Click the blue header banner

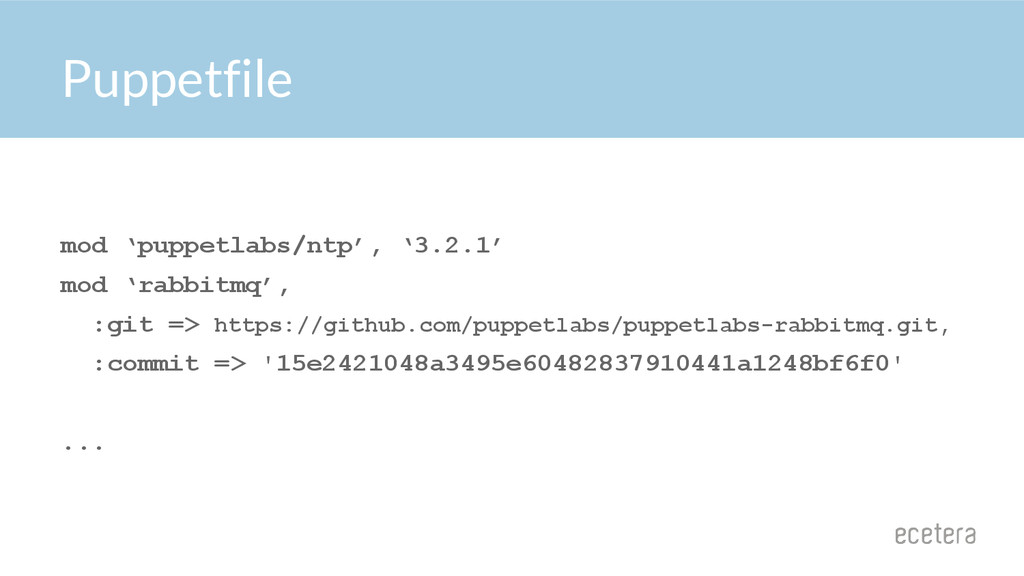click(512, 69)
